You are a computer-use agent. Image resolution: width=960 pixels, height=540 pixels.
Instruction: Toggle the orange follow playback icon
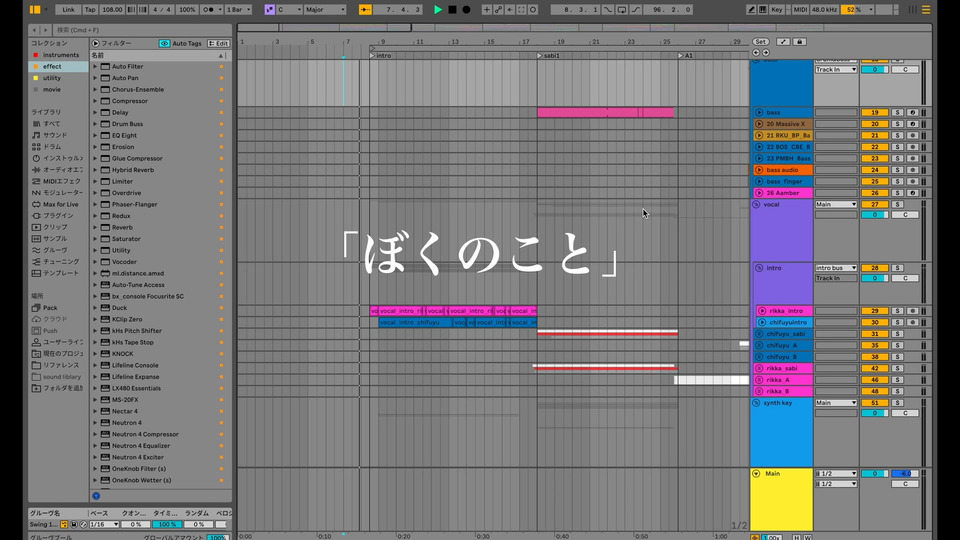[x=365, y=9]
